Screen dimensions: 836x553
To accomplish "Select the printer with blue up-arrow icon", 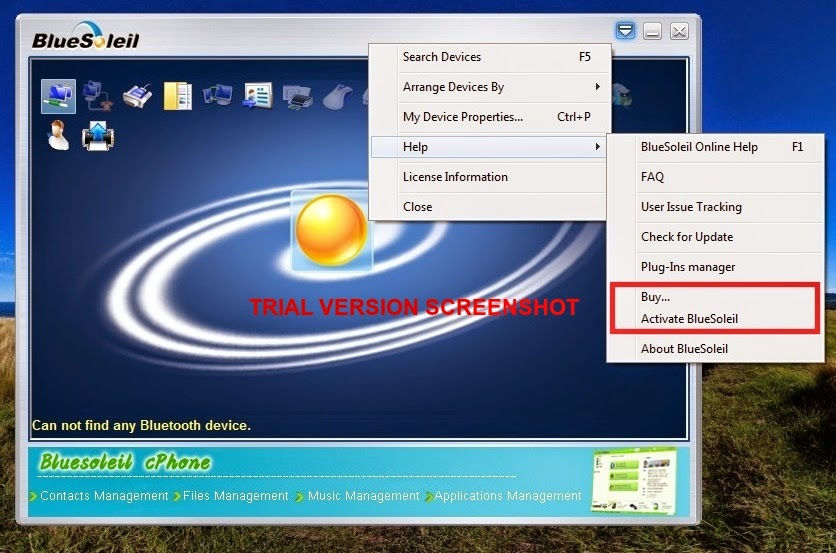I will tap(98, 136).
